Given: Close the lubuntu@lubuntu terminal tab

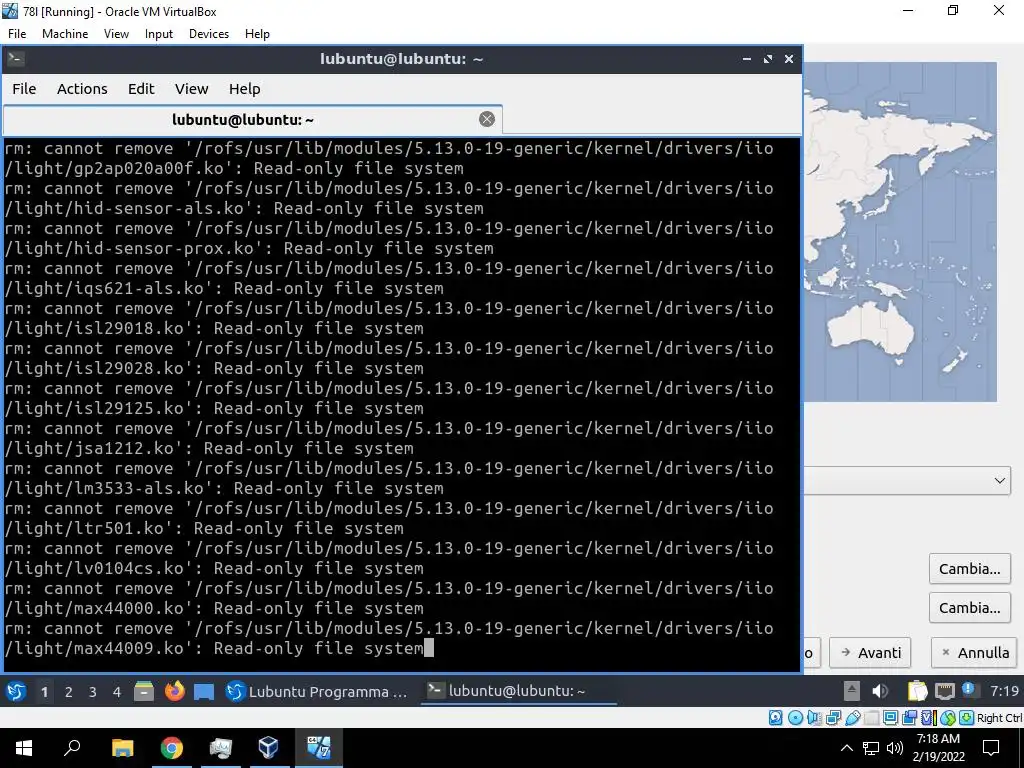Looking at the screenshot, I should [x=487, y=119].
